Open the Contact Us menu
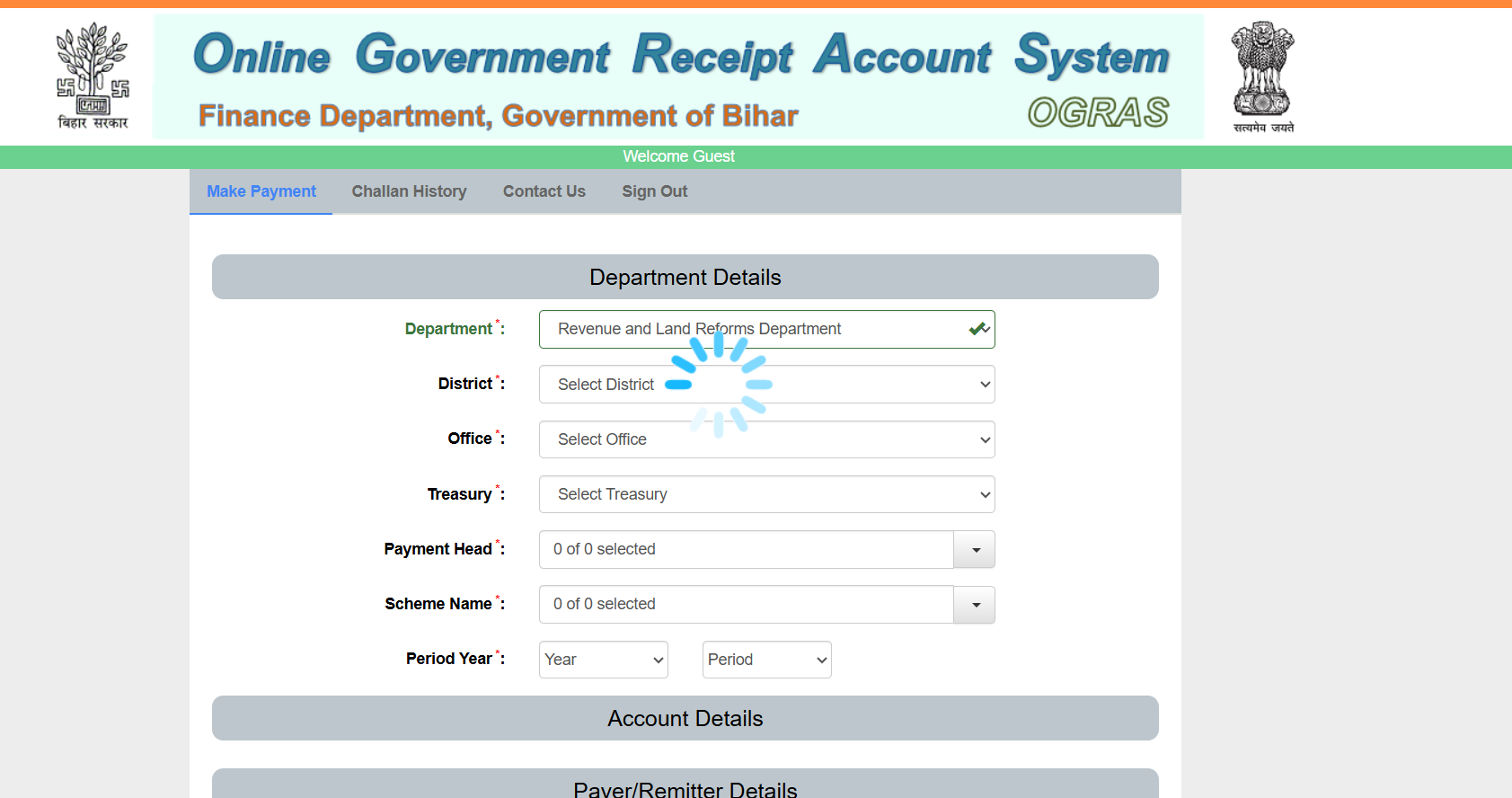Viewport: 1512px width, 798px height. tap(544, 191)
